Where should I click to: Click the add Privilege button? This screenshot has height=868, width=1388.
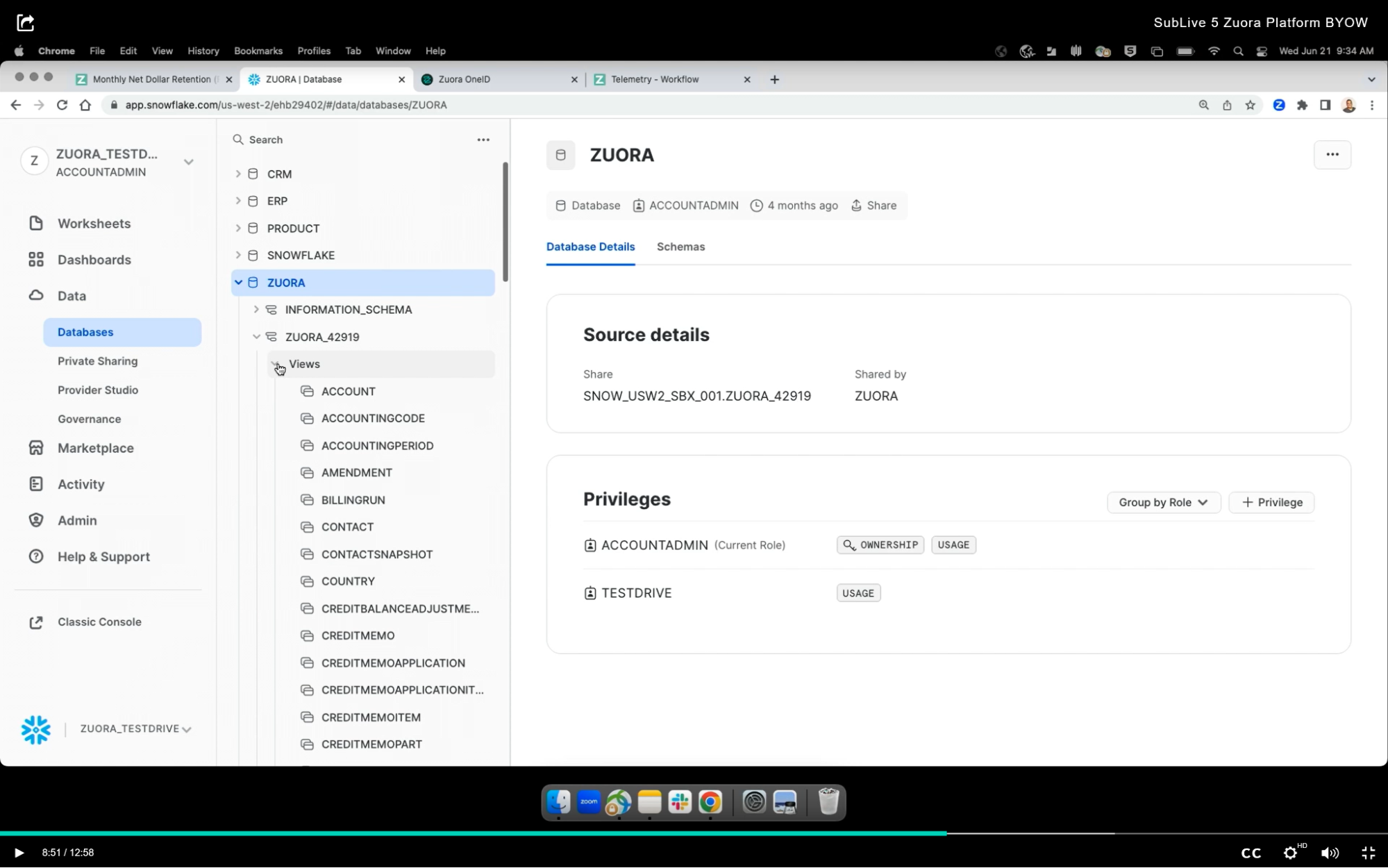(1271, 503)
